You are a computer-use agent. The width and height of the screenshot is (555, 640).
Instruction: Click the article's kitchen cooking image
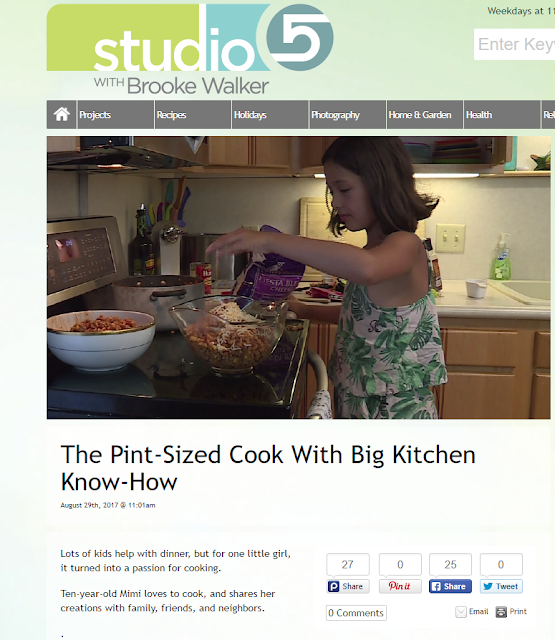coord(299,278)
